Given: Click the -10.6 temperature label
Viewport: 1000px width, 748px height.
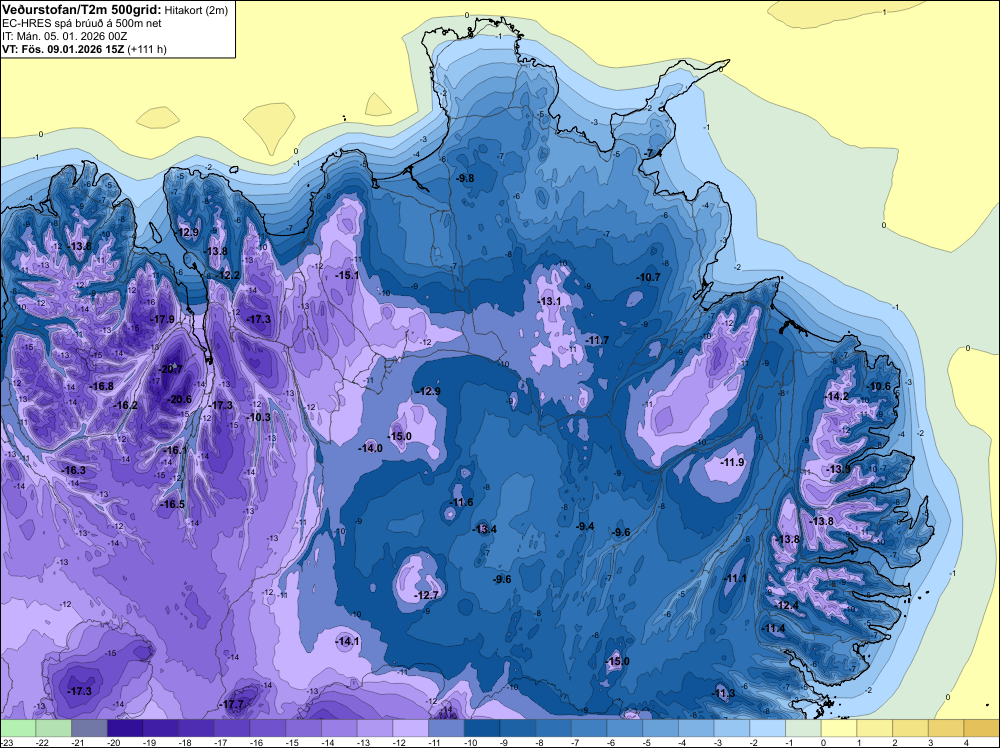Looking at the screenshot, I should (x=879, y=386).
